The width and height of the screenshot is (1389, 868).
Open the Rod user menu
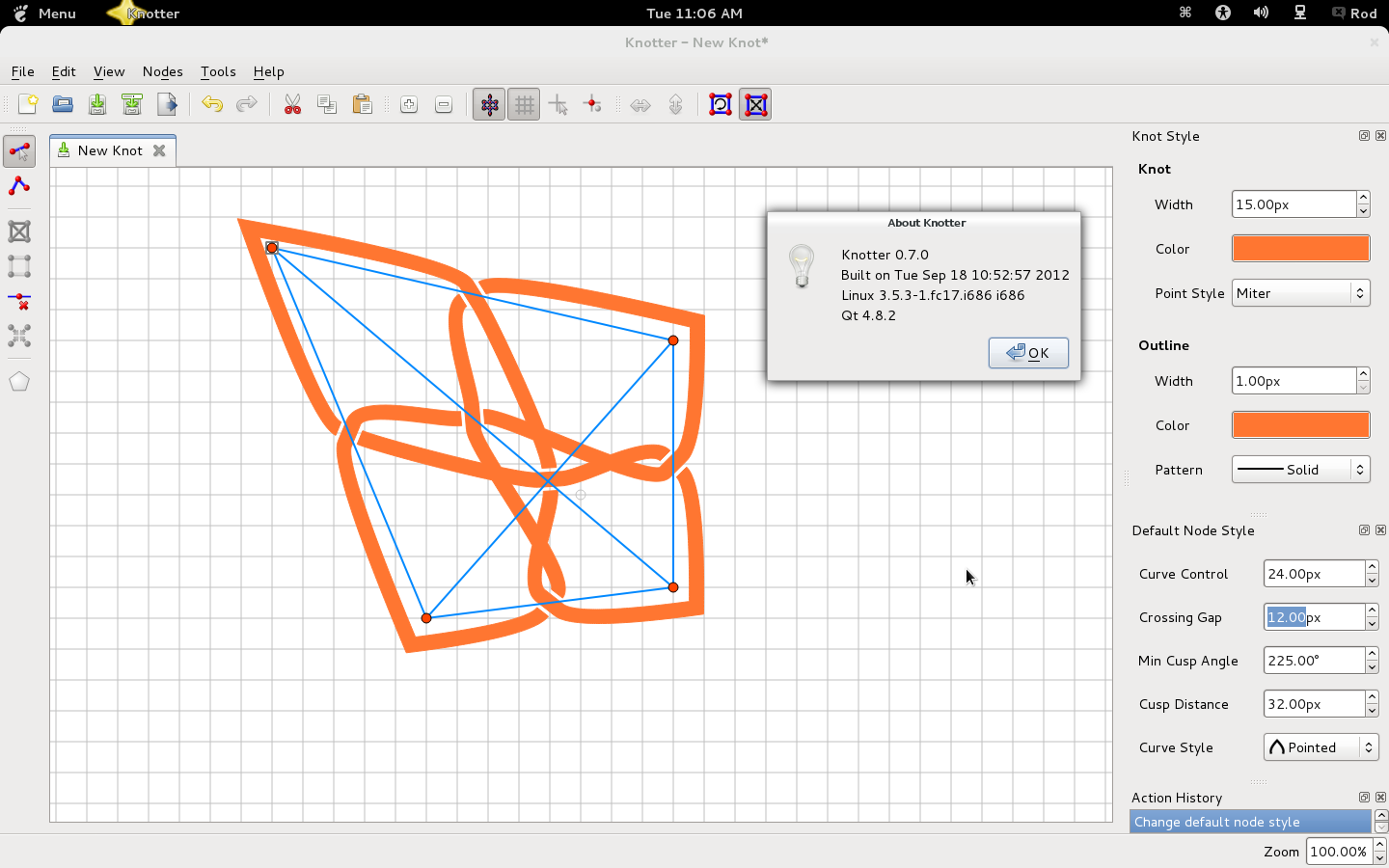(1354, 14)
